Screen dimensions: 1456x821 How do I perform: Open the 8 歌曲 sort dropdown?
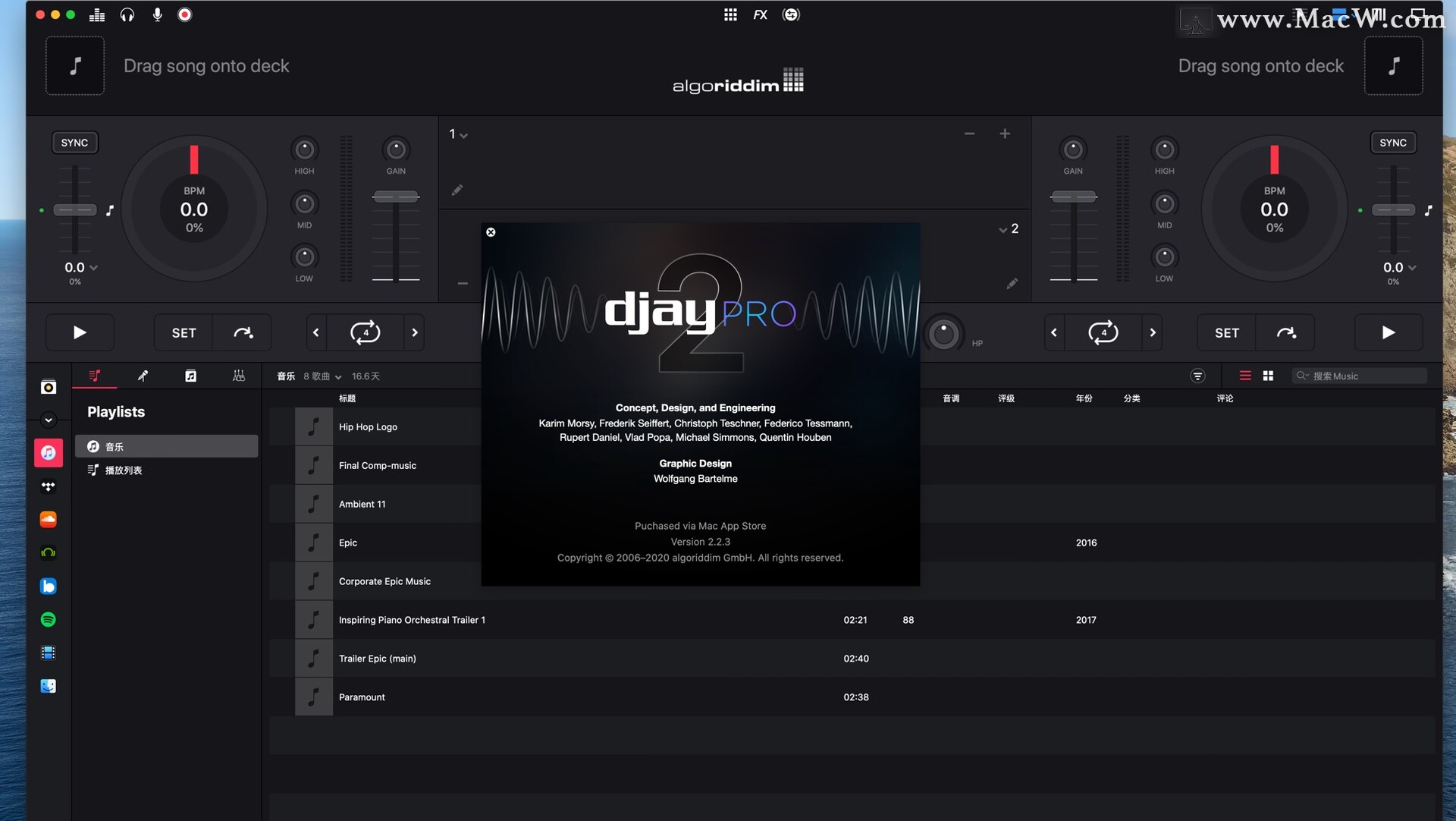(322, 376)
